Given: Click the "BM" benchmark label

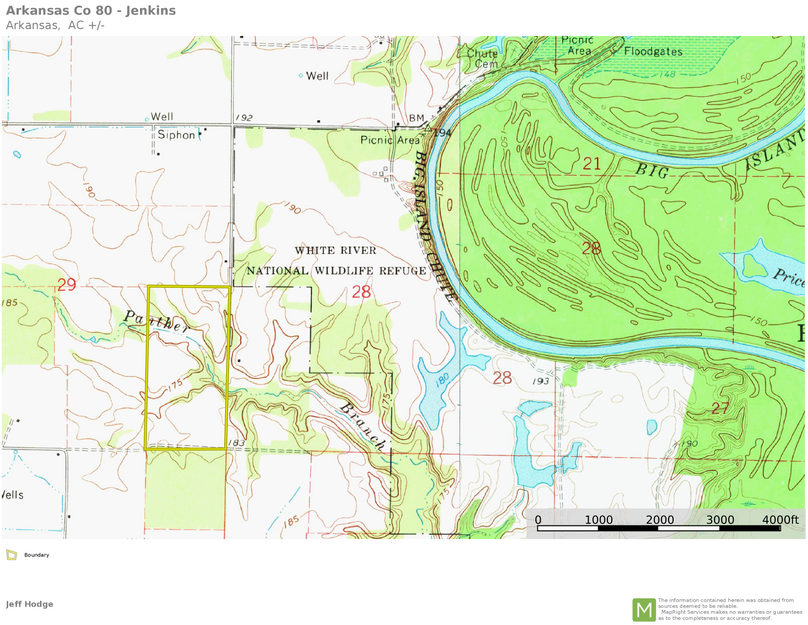Looking at the screenshot, I should (x=416, y=118).
